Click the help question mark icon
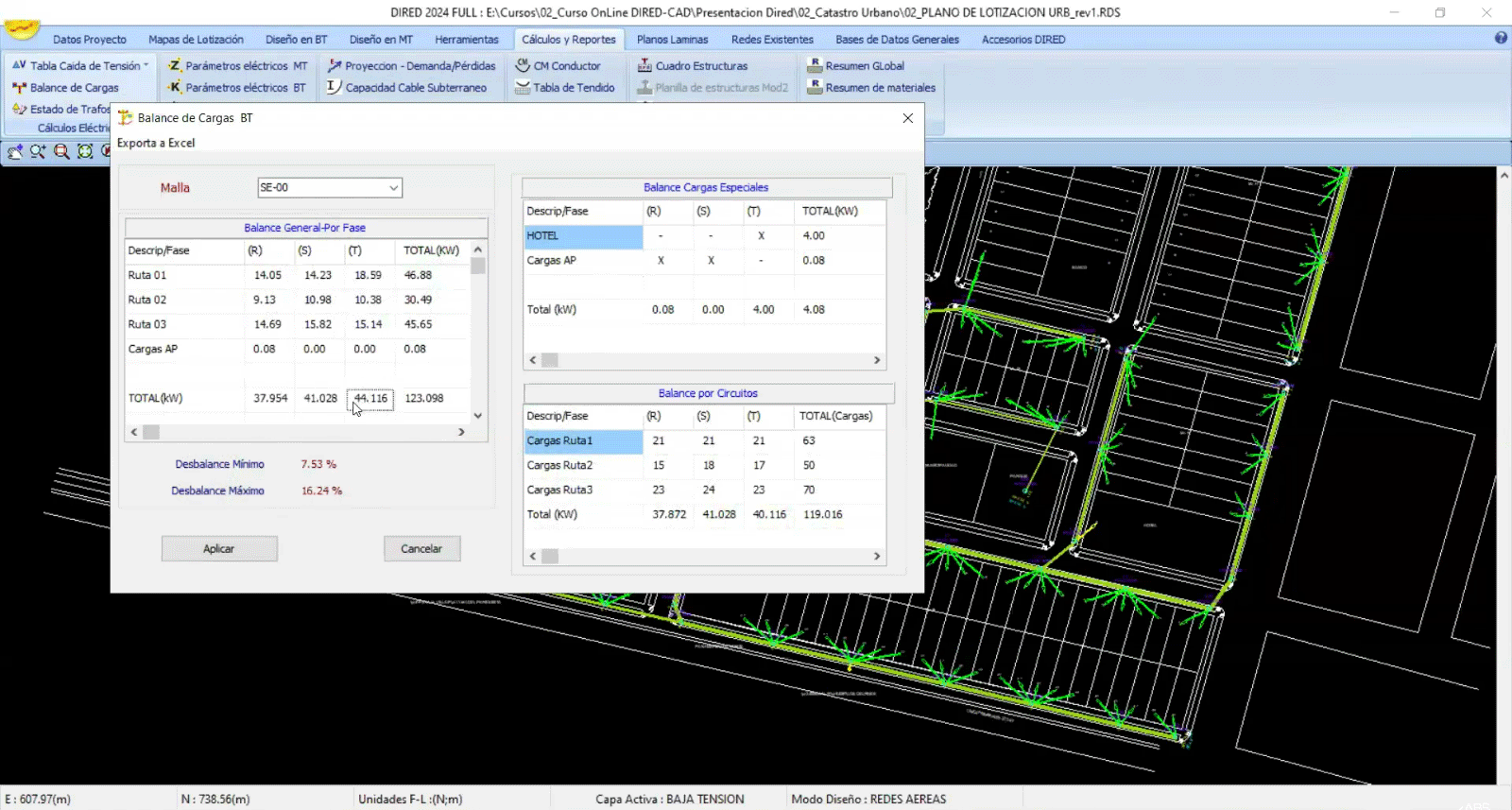Screen dimensions: 1512x810 [1501, 38]
